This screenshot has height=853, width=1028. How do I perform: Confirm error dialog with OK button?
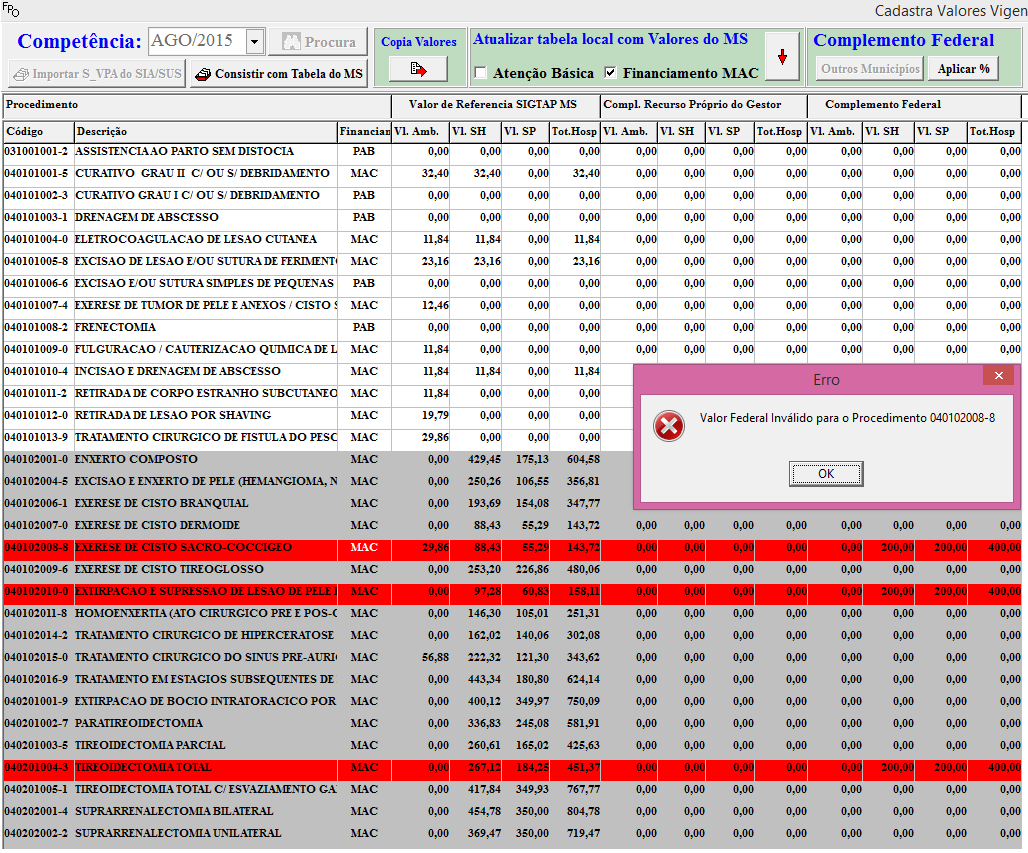tap(825, 474)
